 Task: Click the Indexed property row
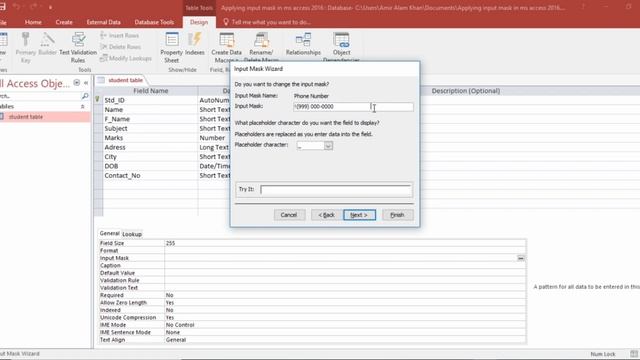click(312, 310)
